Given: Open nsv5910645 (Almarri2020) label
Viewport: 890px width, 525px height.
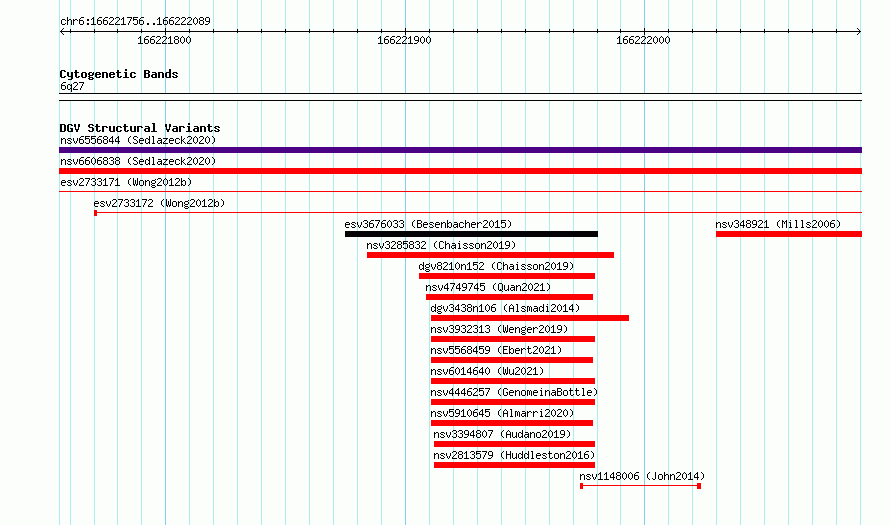Looking at the screenshot, I should click(502, 413).
